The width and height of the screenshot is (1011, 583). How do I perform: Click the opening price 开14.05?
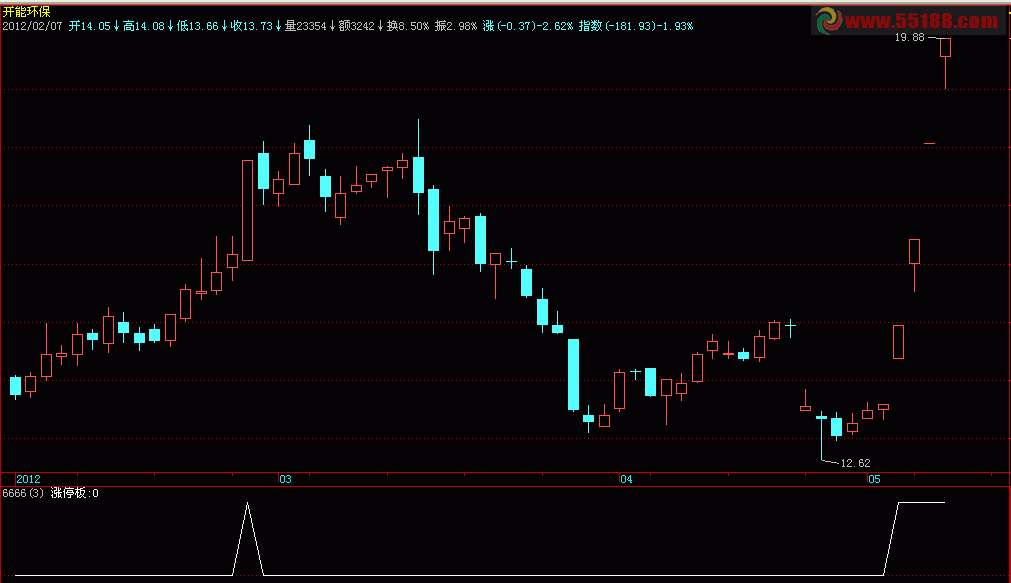click(90, 26)
